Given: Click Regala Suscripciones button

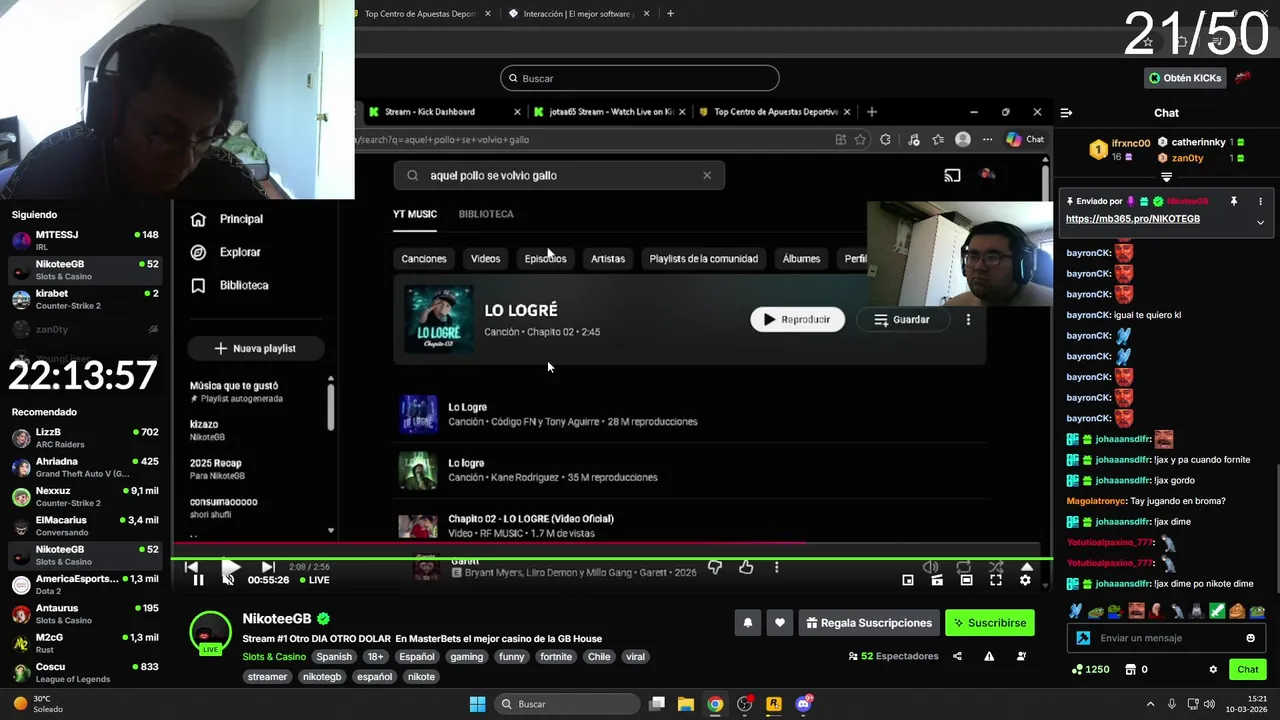Looking at the screenshot, I should point(869,623).
